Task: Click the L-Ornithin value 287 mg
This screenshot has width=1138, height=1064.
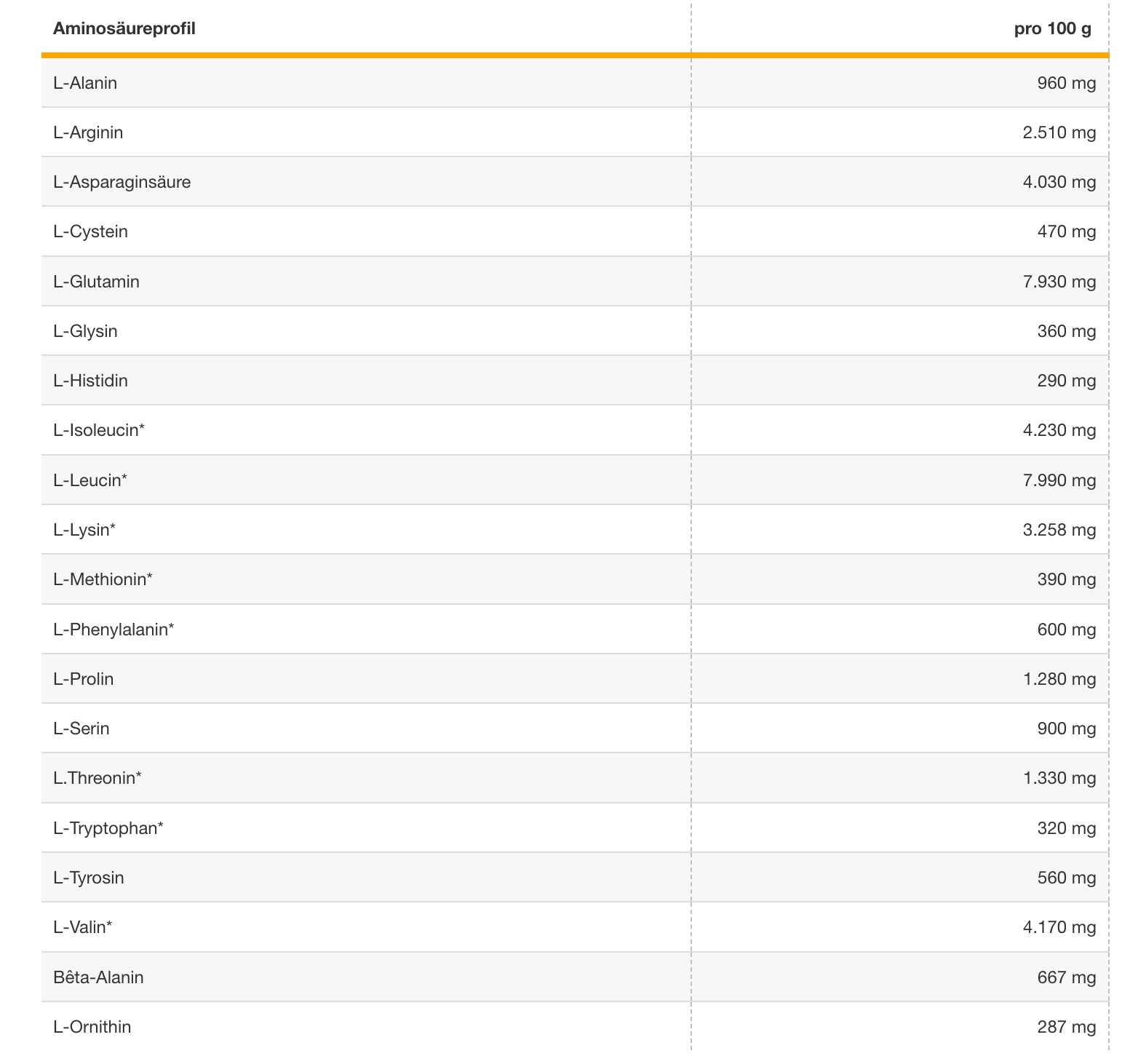Action: pos(1066,1027)
